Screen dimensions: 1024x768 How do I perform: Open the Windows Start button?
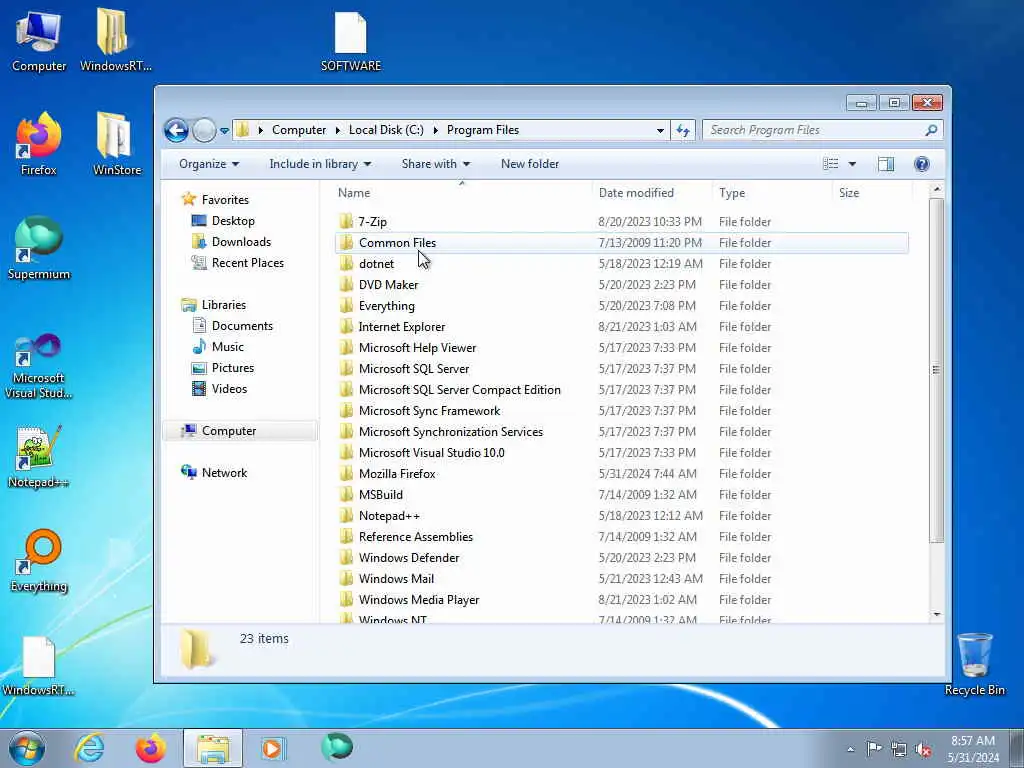27,748
